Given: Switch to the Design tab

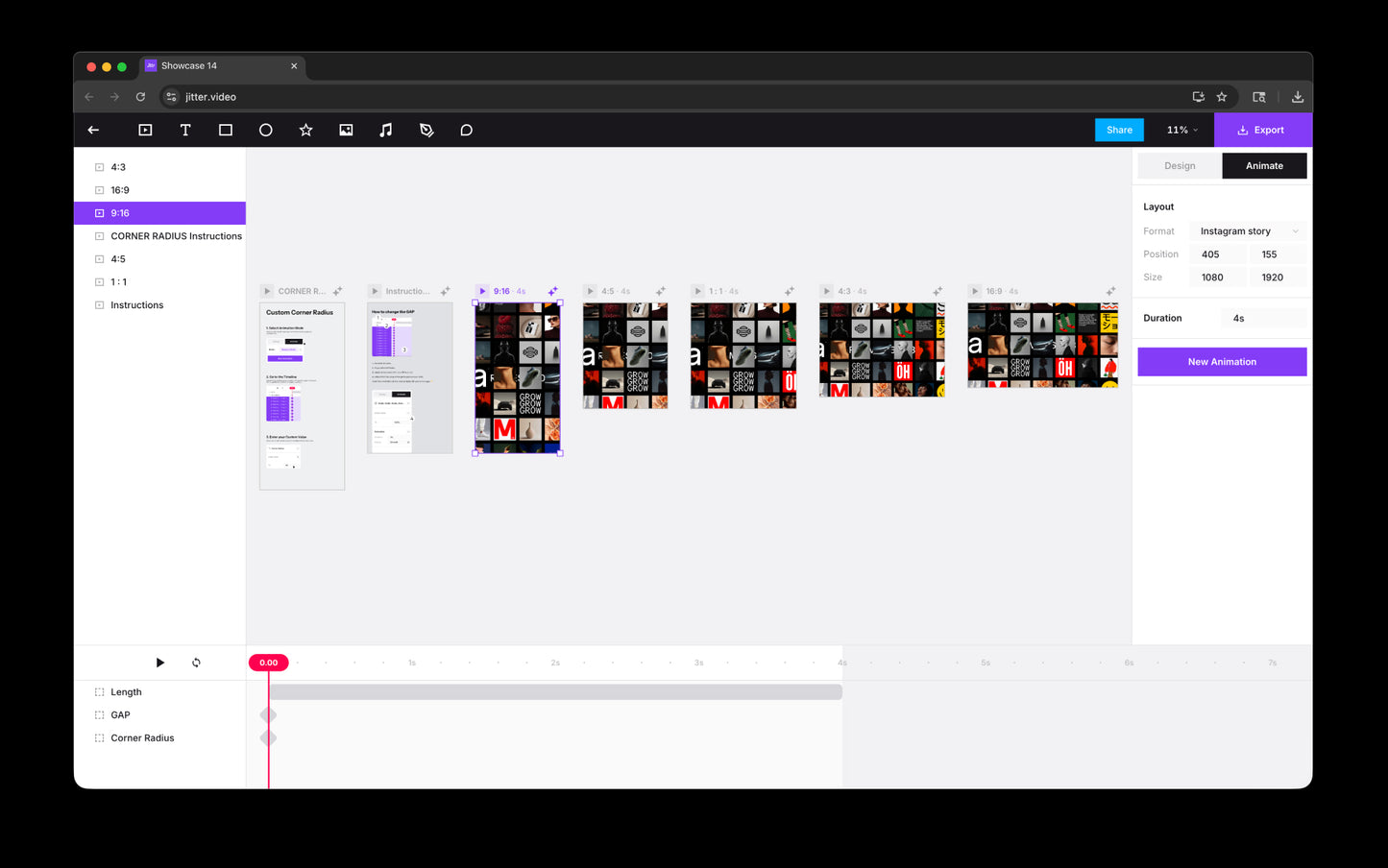Looking at the screenshot, I should (x=1180, y=166).
